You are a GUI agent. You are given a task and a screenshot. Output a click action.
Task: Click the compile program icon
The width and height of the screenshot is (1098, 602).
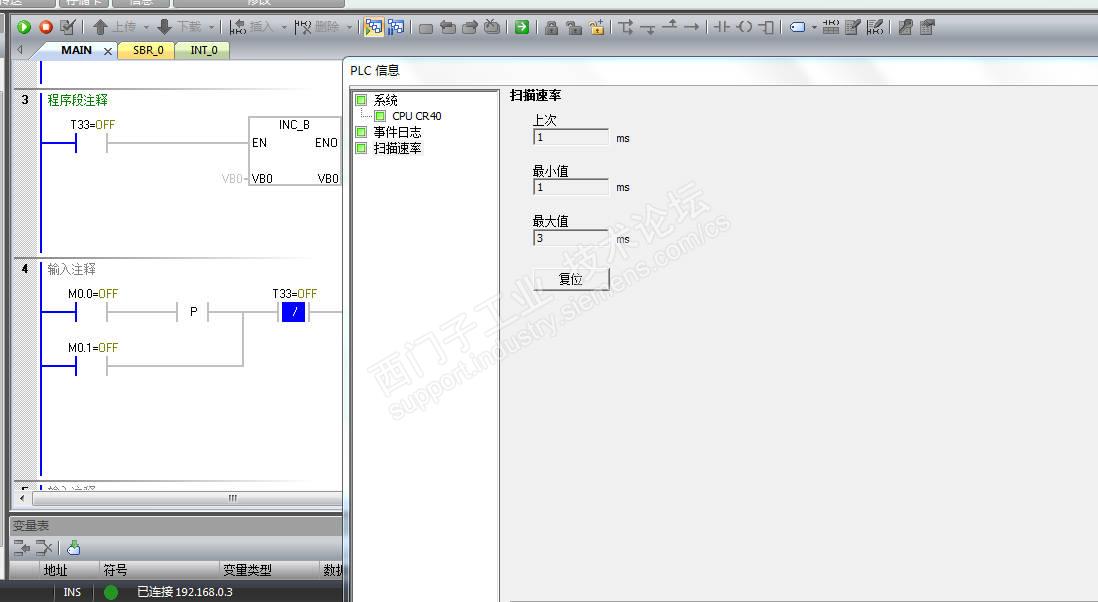tap(68, 27)
